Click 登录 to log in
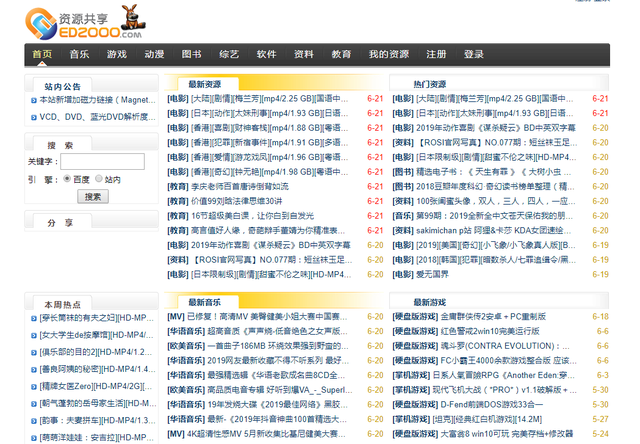This screenshot has width=640, height=444. coord(474,54)
